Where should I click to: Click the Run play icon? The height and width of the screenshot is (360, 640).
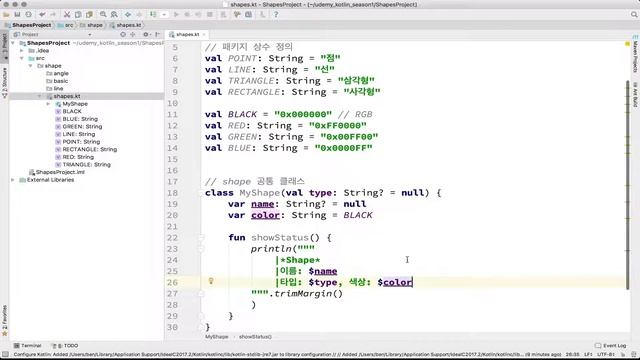176,15
